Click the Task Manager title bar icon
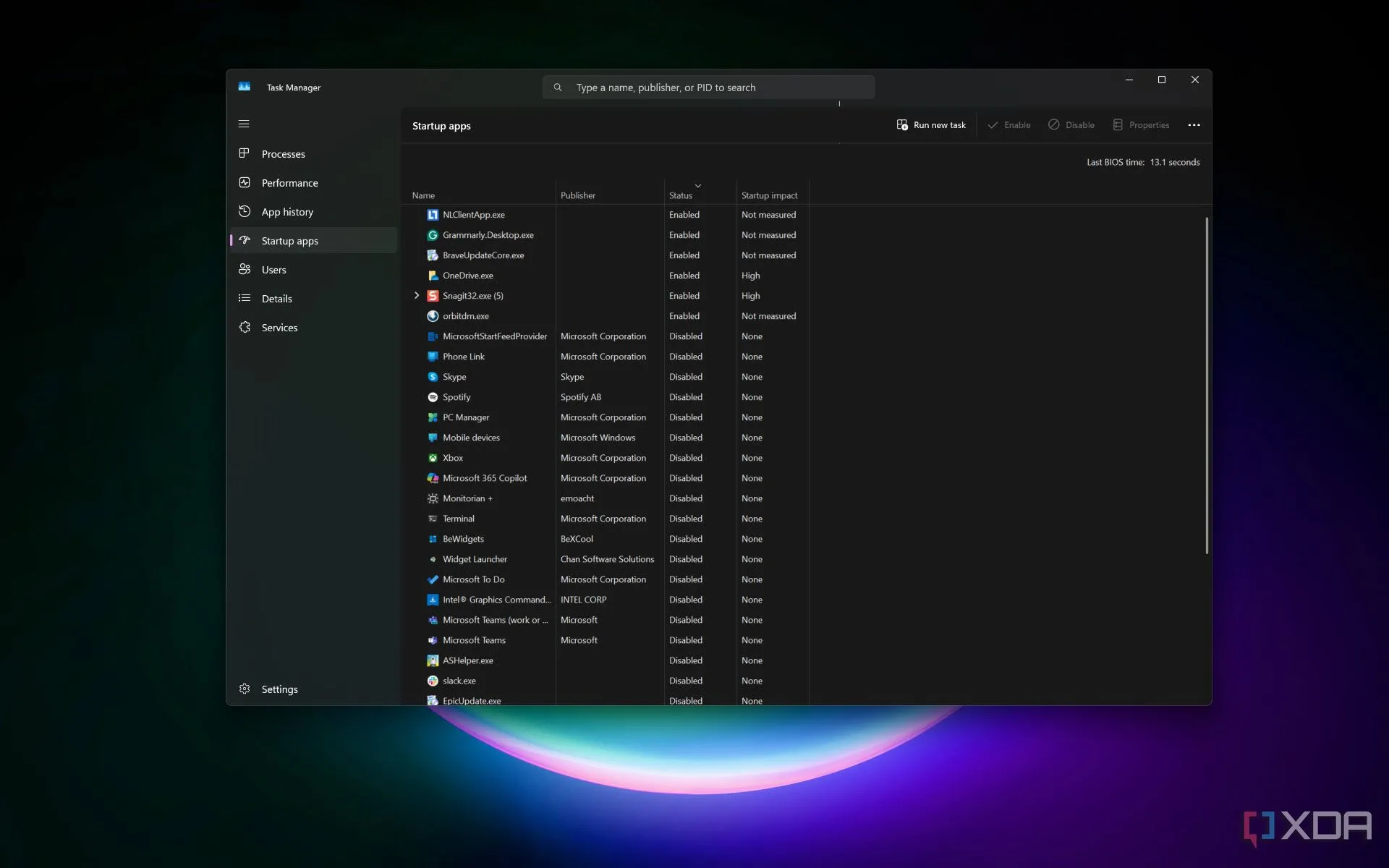The image size is (1389, 868). (245, 87)
